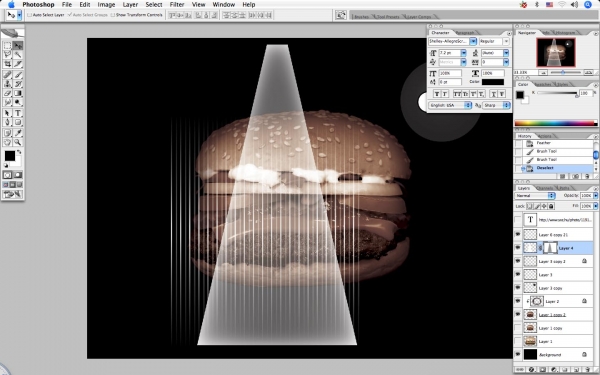600x375 pixels.
Task: Hide the Background layer eye icon
Action: click(x=518, y=354)
